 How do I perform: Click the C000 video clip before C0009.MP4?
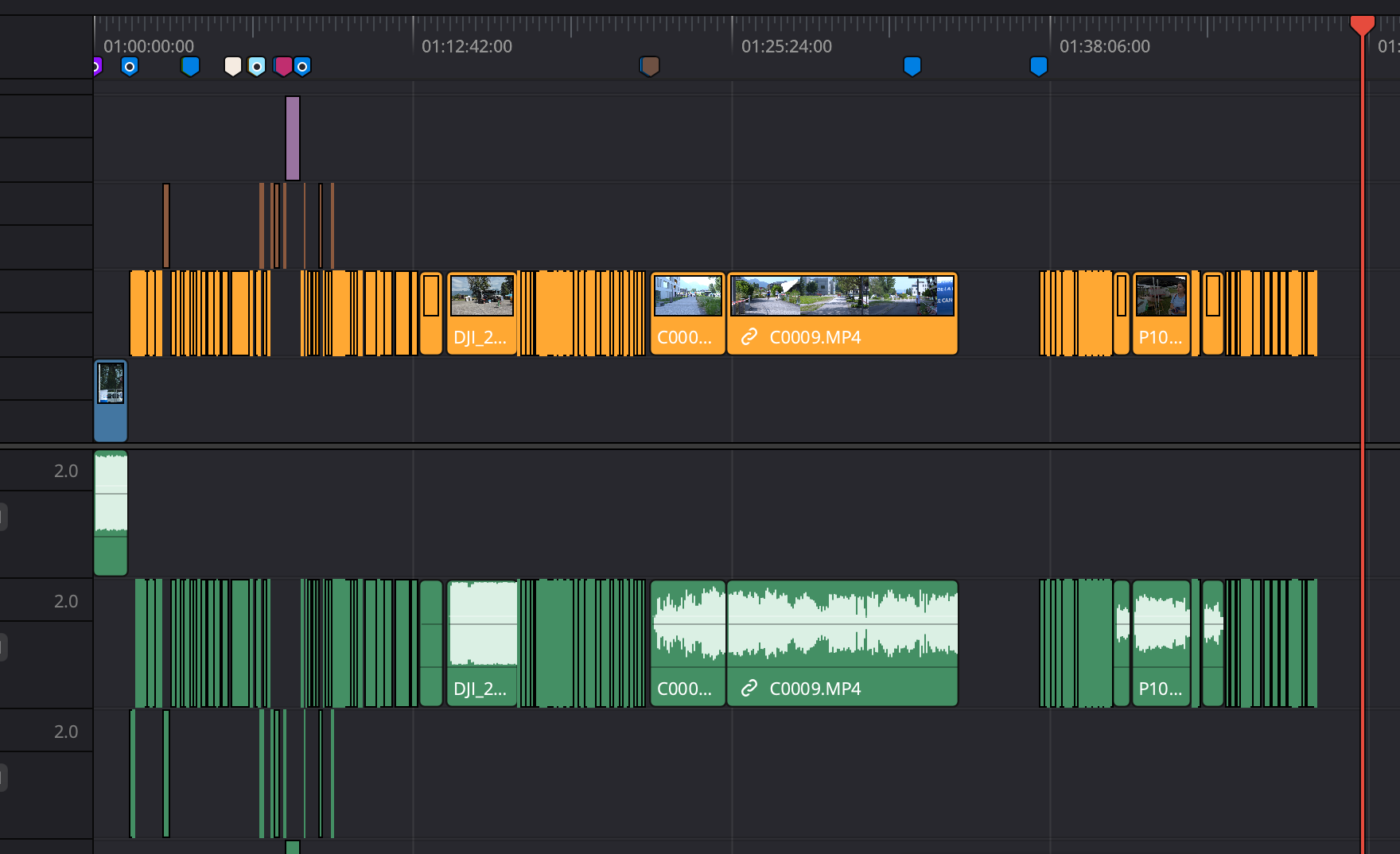pos(687,313)
